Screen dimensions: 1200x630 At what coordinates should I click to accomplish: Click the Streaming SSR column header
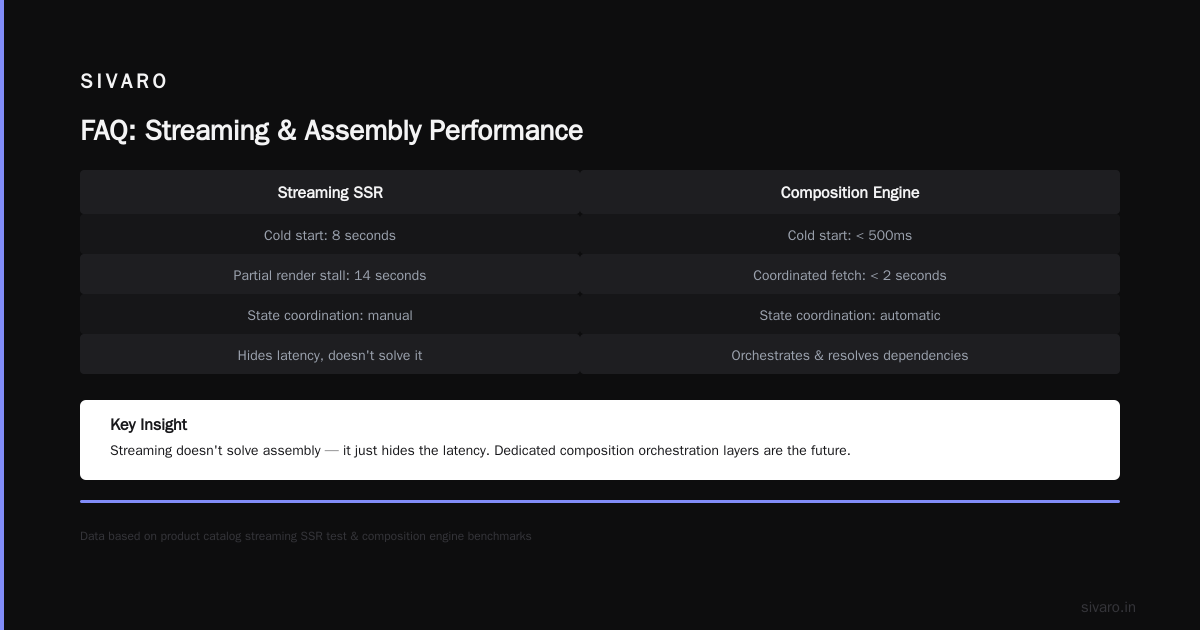[330, 192]
